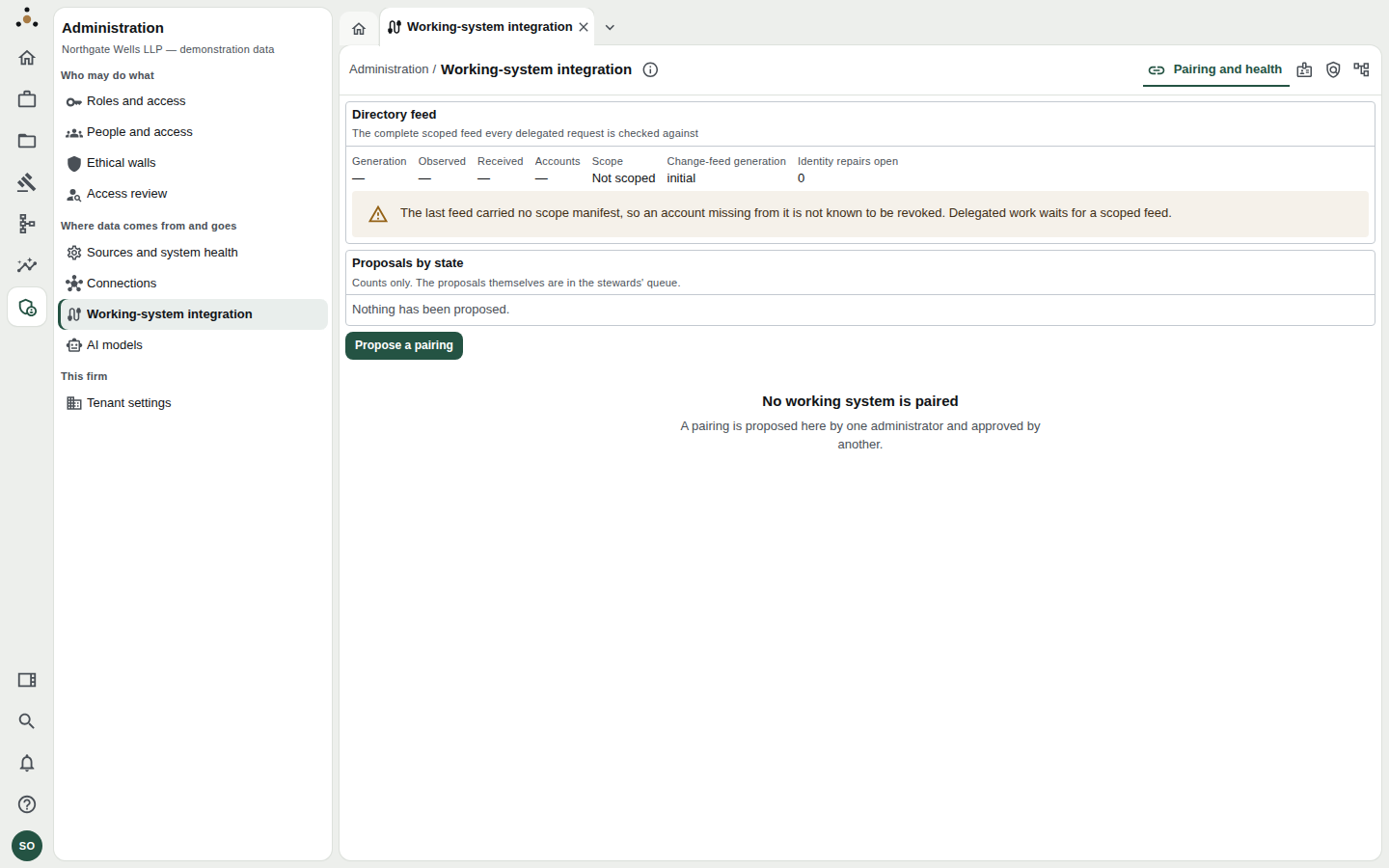Open AI models in the sidebar

click(x=193, y=345)
